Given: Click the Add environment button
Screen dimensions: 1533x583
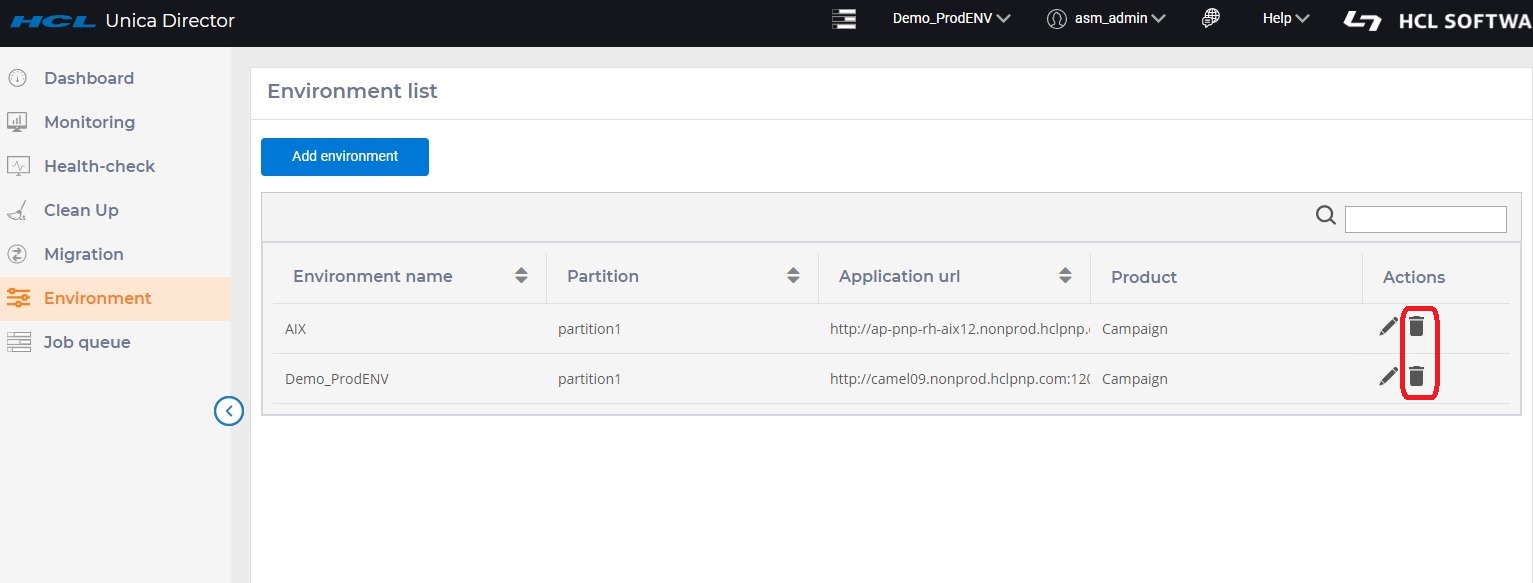Looking at the screenshot, I should point(345,157).
